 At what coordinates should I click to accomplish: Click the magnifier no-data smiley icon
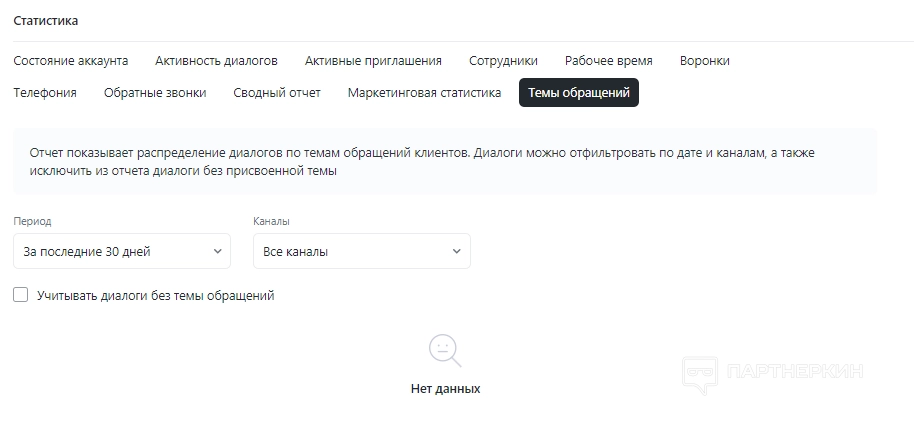pos(445,350)
